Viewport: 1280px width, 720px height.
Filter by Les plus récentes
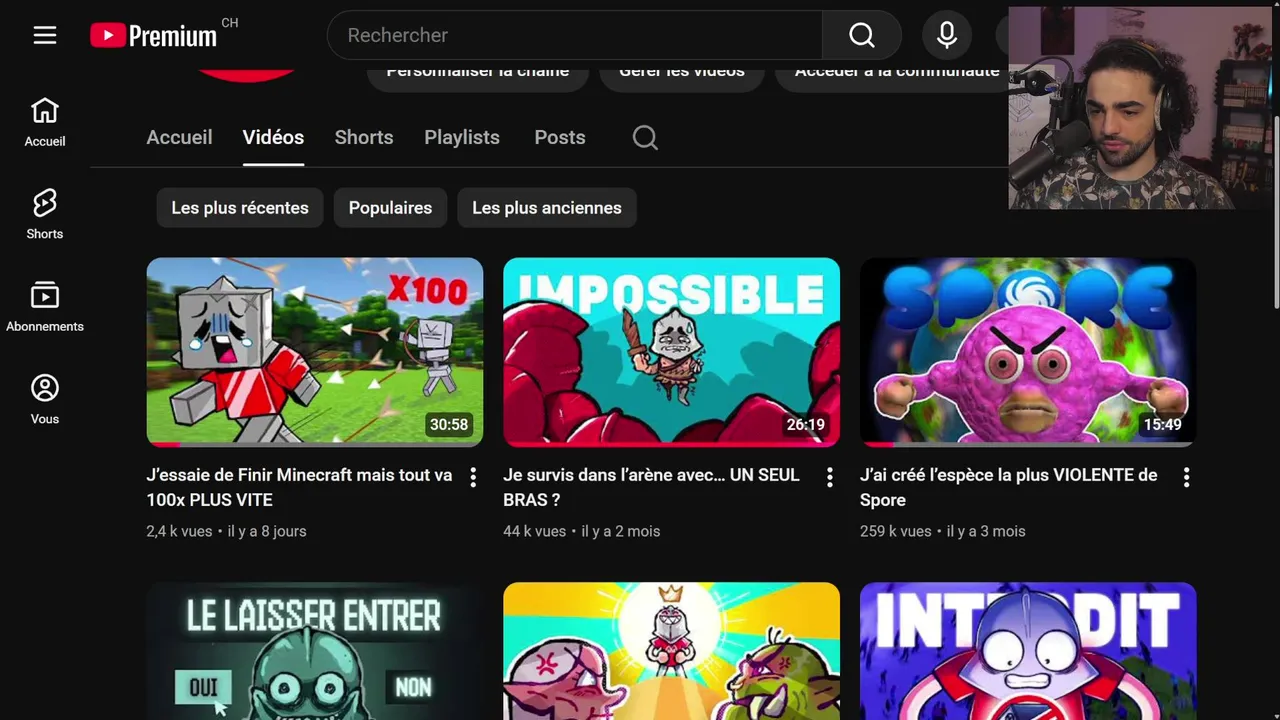(x=240, y=208)
